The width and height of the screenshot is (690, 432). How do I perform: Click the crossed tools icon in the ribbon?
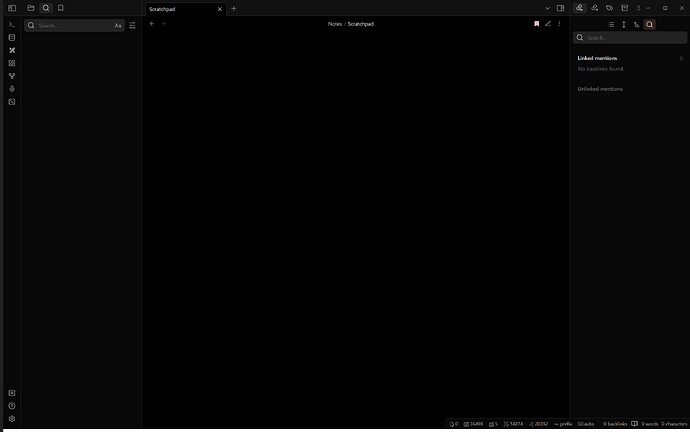(x=12, y=50)
